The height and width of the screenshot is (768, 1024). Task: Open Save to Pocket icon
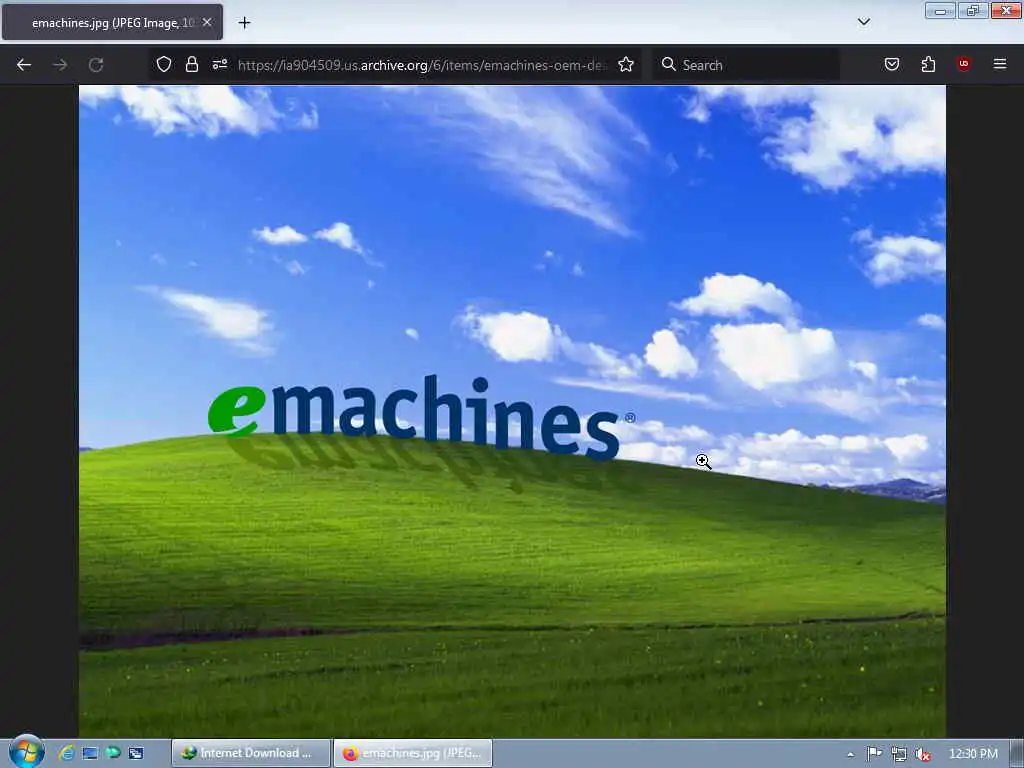coord(891,64)
